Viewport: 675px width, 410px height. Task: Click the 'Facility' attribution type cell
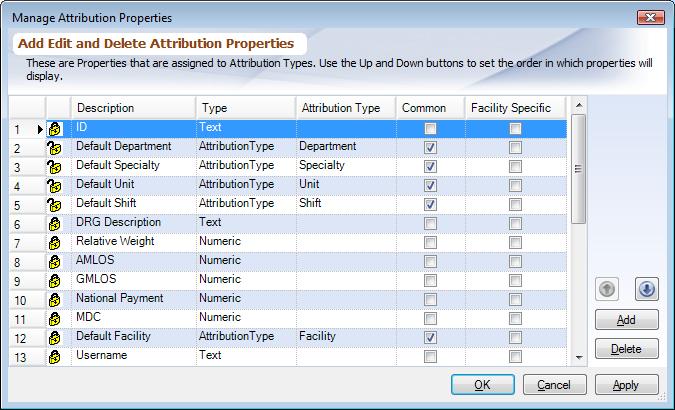click(x=346, y=337)
